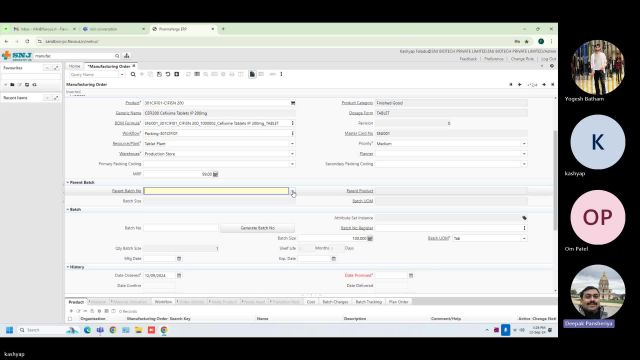Click the new folder icon in Favourites
The width and height of the screenshot is (640, 360).
pyautogui.click(x=12, y=84)
